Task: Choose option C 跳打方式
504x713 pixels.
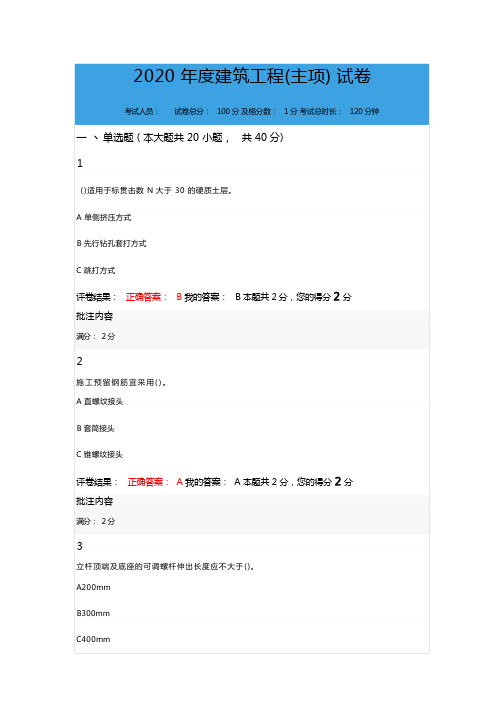Action: pos(96,271)
